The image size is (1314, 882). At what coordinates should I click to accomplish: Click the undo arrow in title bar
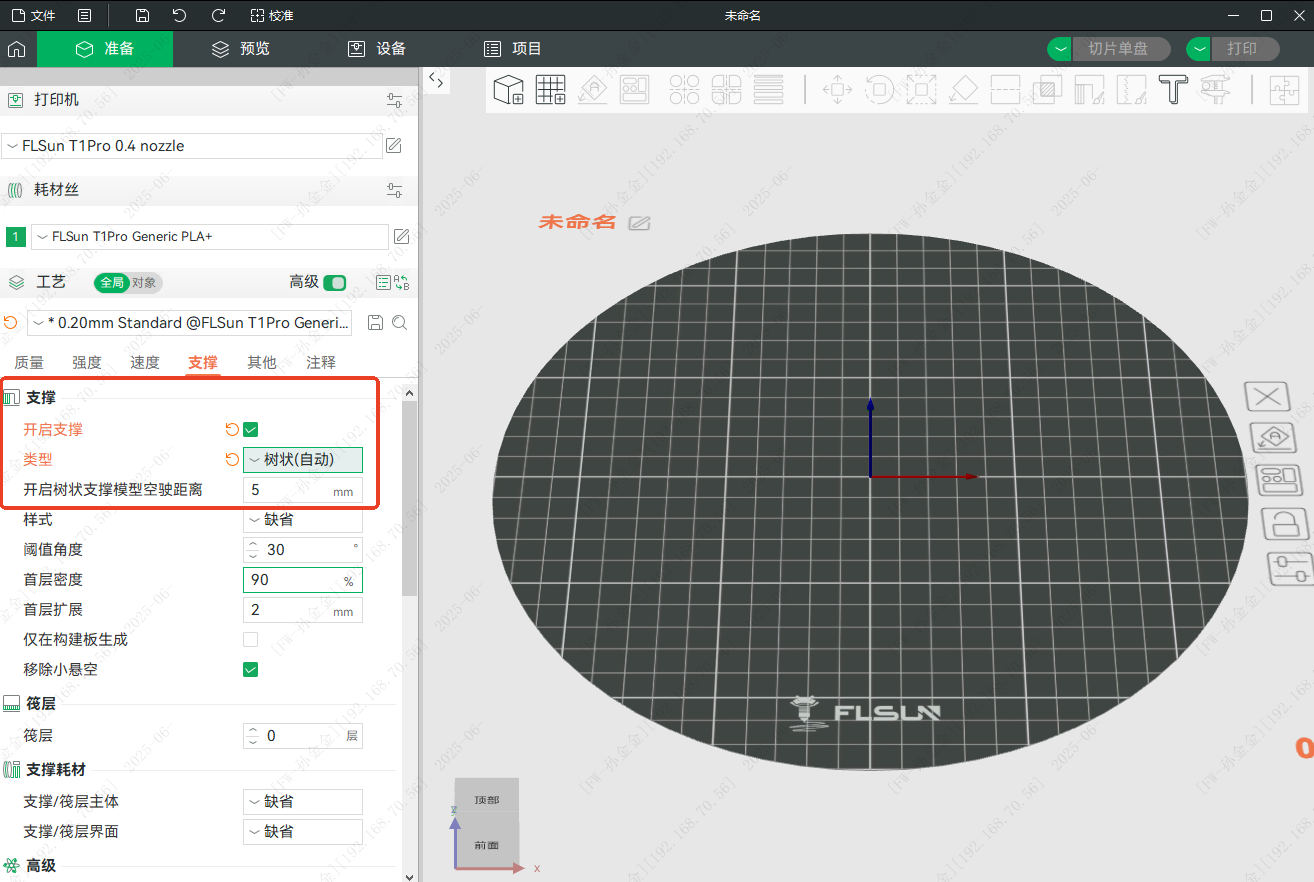point(179,16)
